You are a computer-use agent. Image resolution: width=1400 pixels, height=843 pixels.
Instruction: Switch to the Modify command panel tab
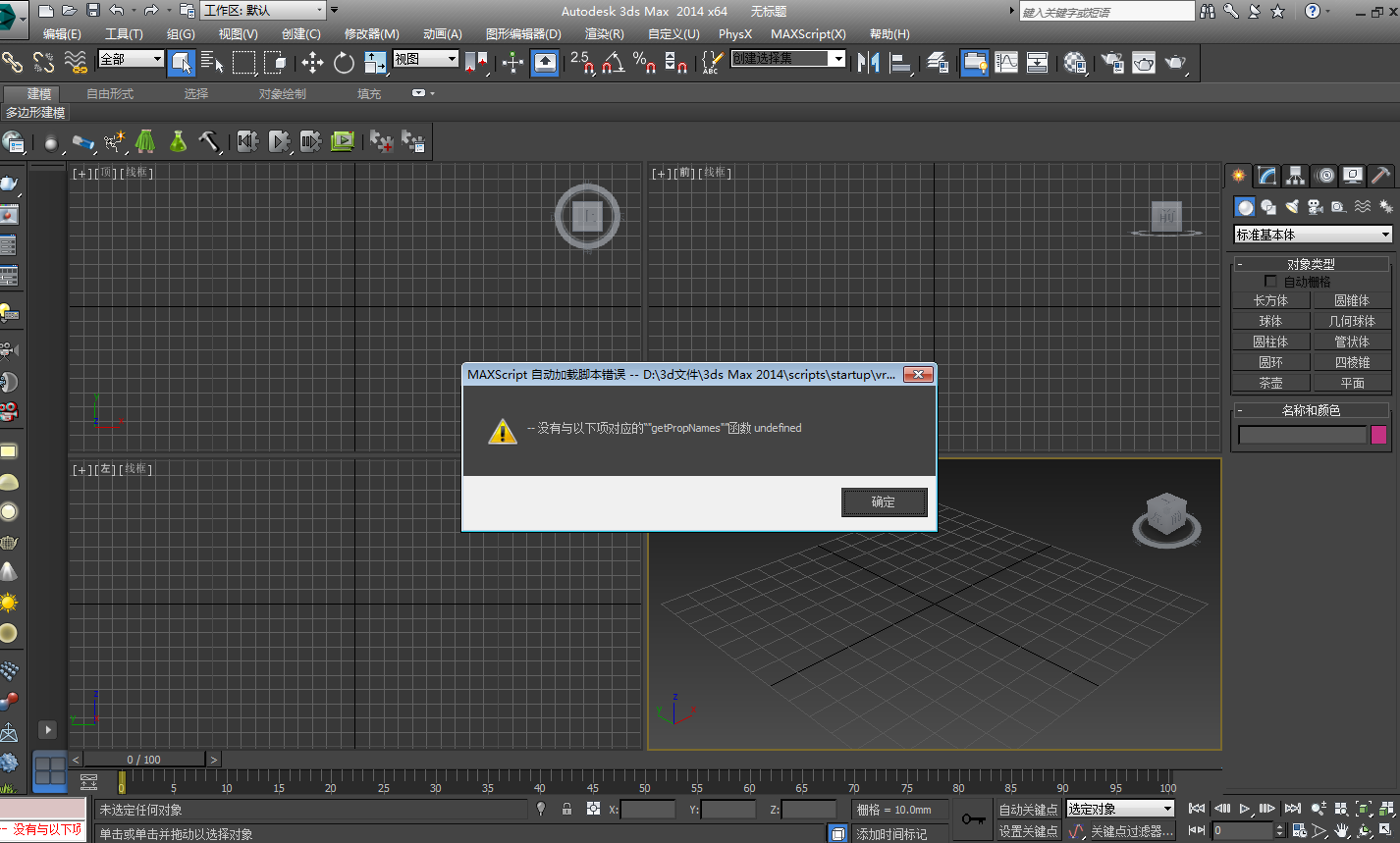1267,176
